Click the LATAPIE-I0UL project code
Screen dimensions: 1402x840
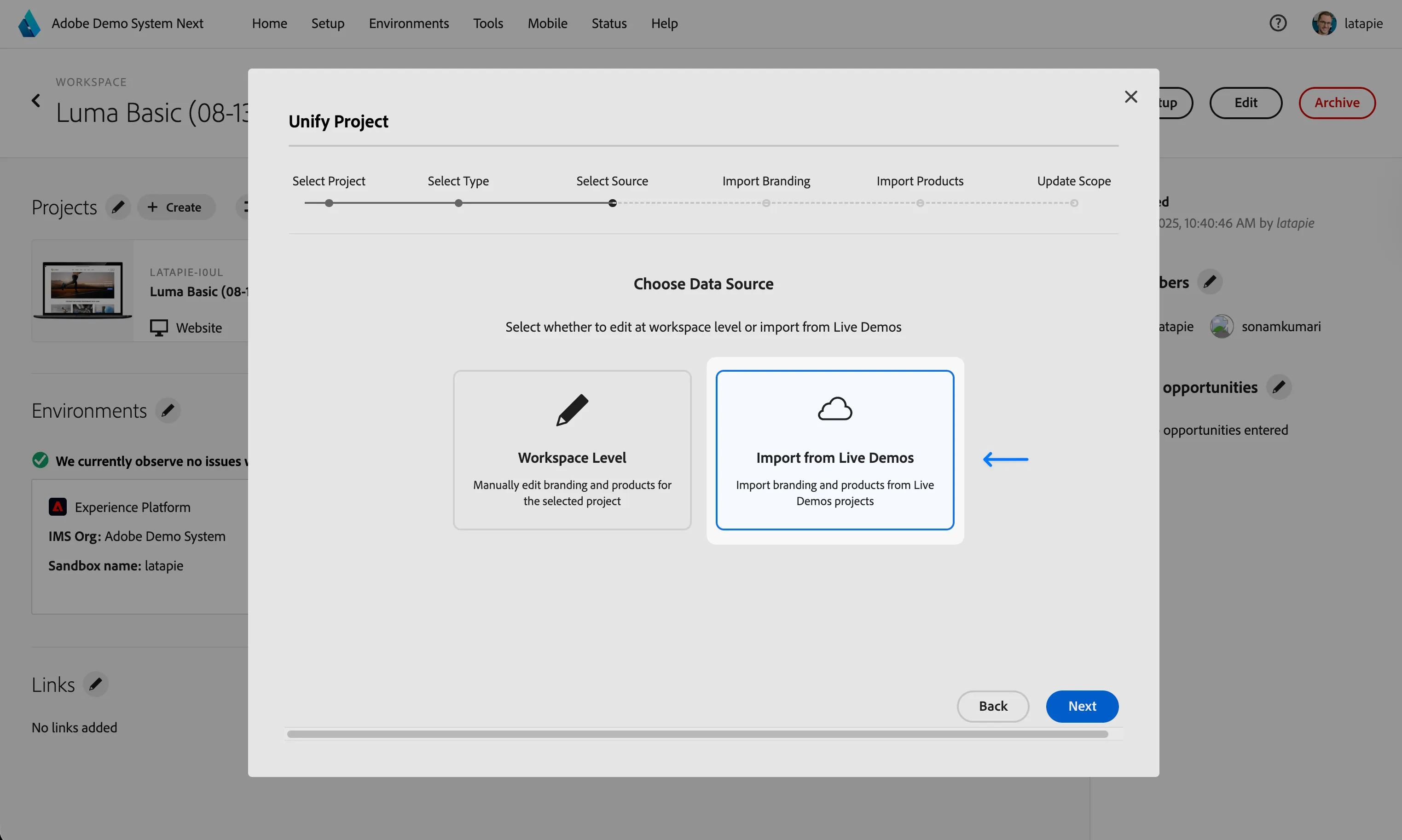pos(186,272)
